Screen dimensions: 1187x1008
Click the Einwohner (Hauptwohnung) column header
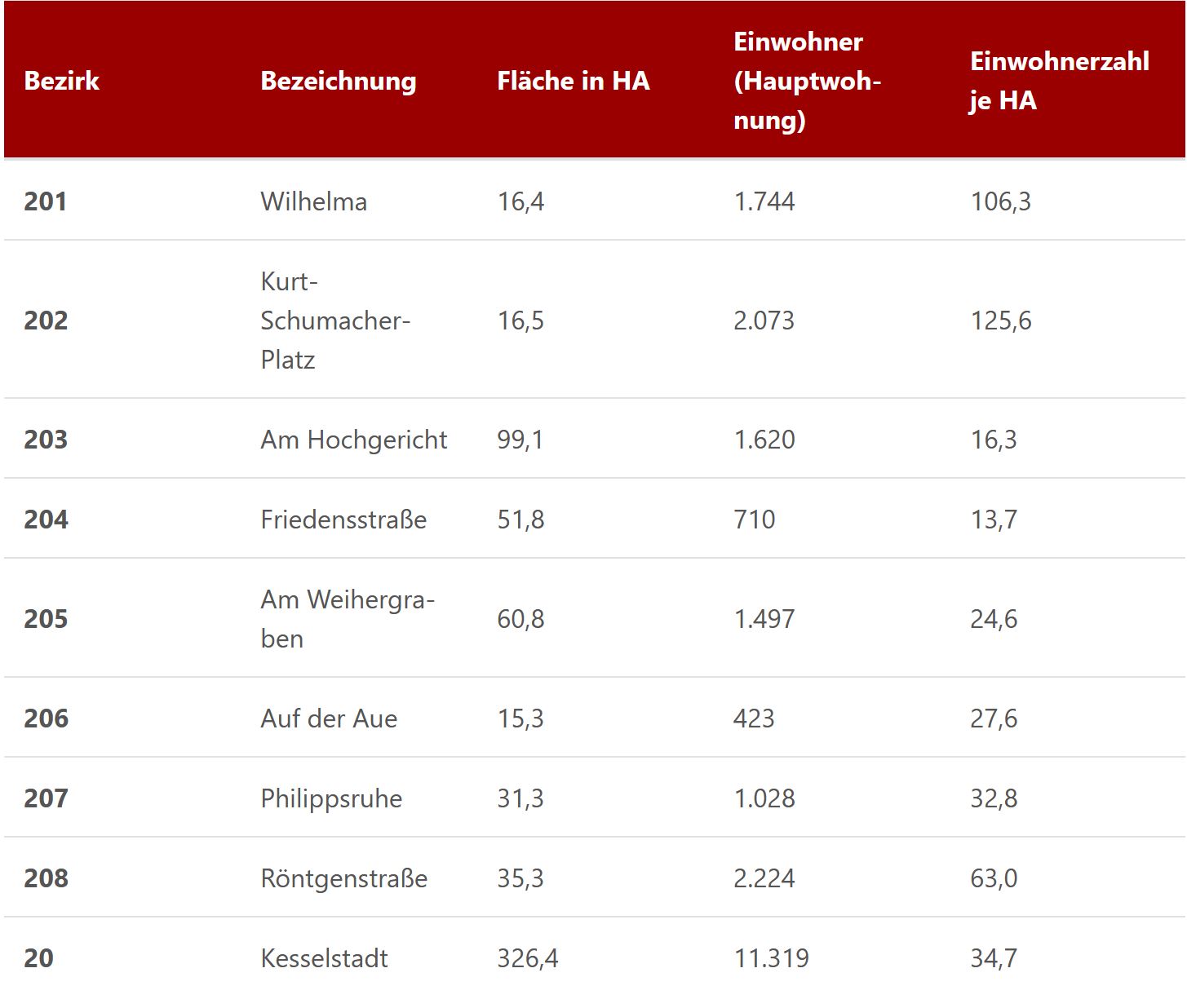coord(806,81)
